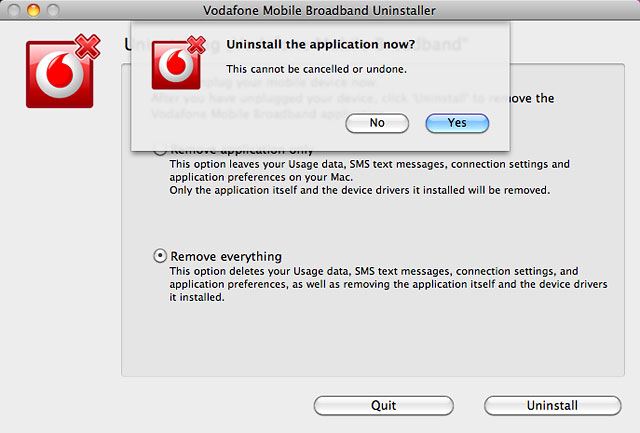Select the Remove everything radio button

point(160,256)
